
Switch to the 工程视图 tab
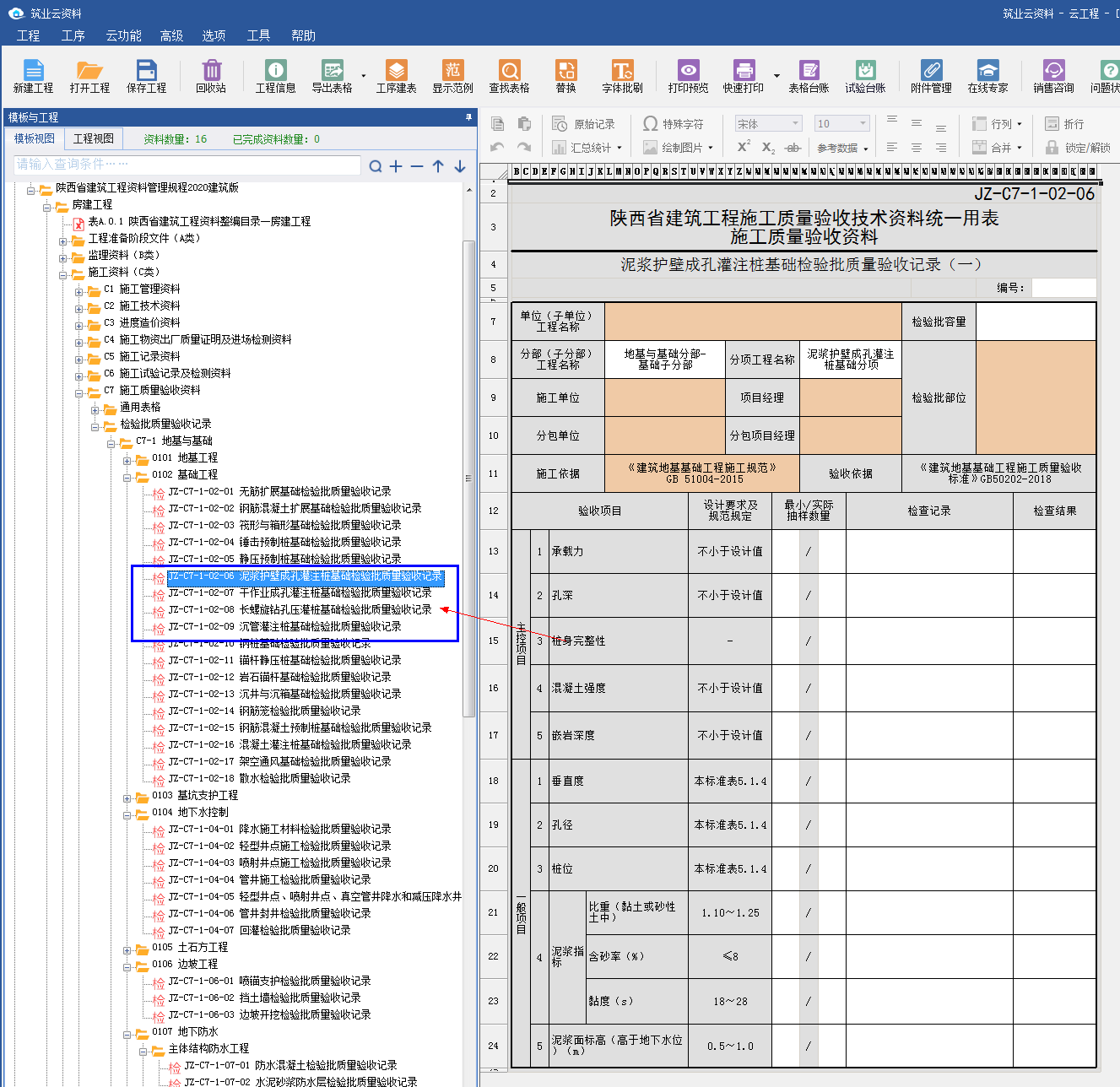tap(94, 138)
